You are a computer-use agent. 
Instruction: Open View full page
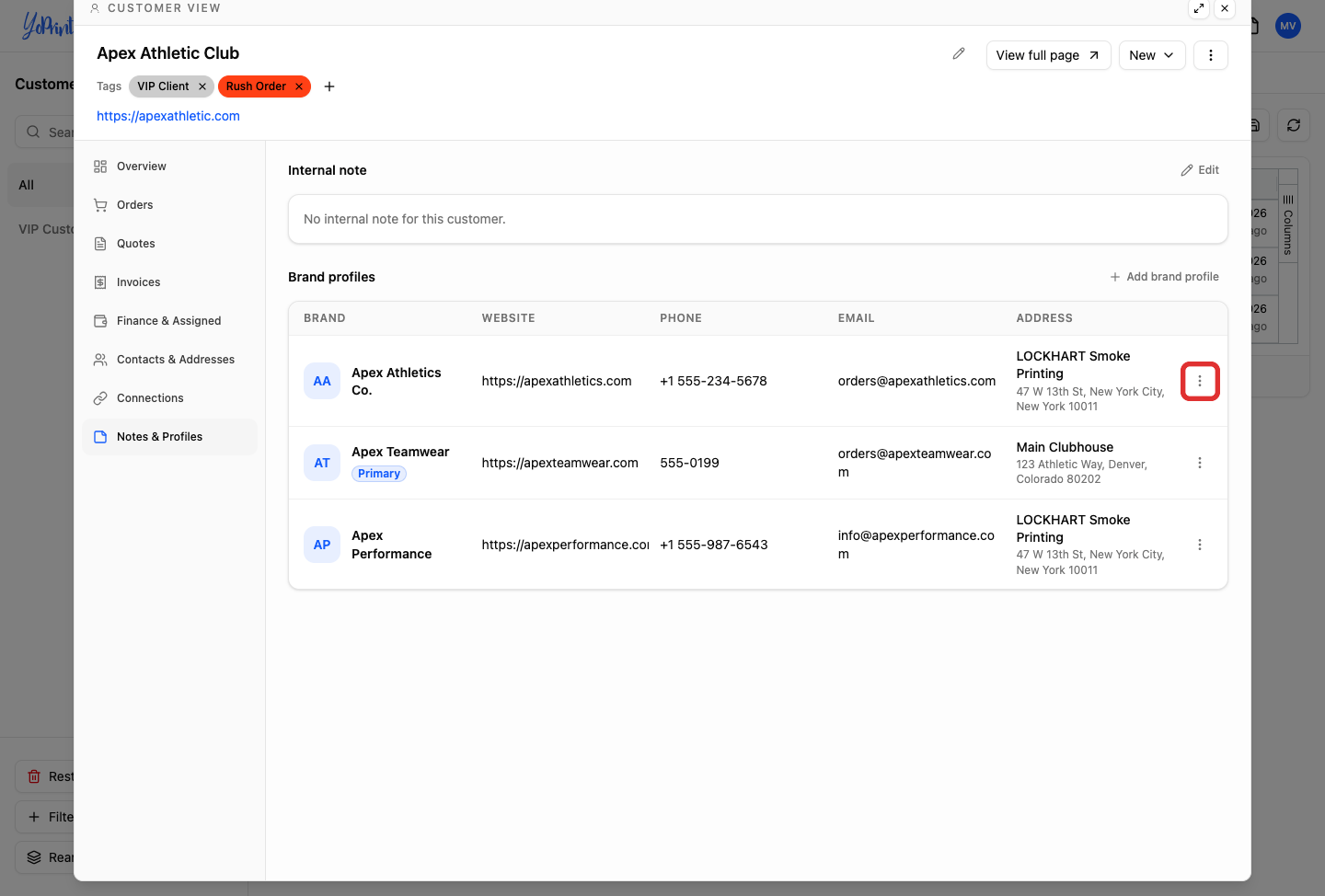click(1048, 55)
